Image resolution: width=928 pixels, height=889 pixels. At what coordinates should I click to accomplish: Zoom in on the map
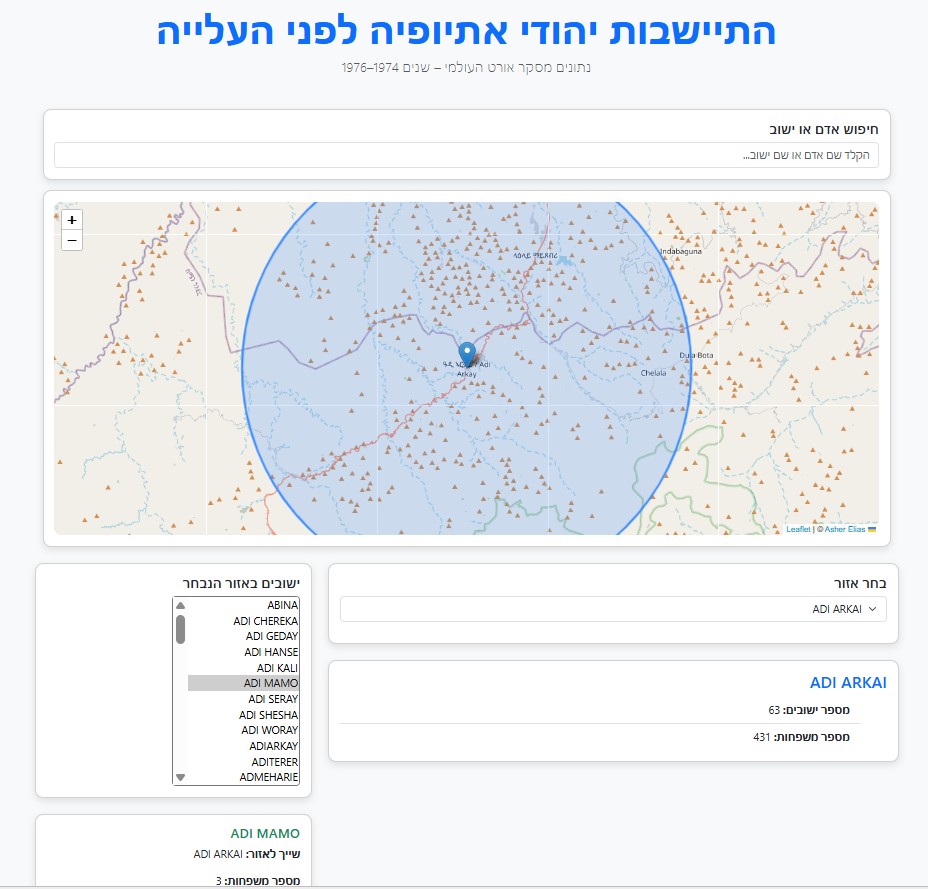[72, 220]
